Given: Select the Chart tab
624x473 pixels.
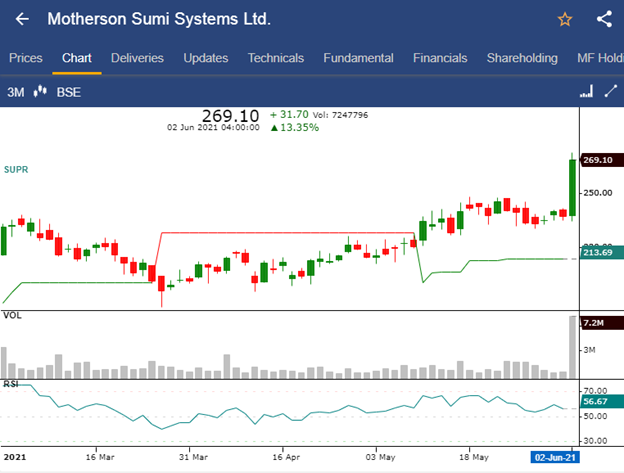Looking at the screenshot, I should (77, 58).
